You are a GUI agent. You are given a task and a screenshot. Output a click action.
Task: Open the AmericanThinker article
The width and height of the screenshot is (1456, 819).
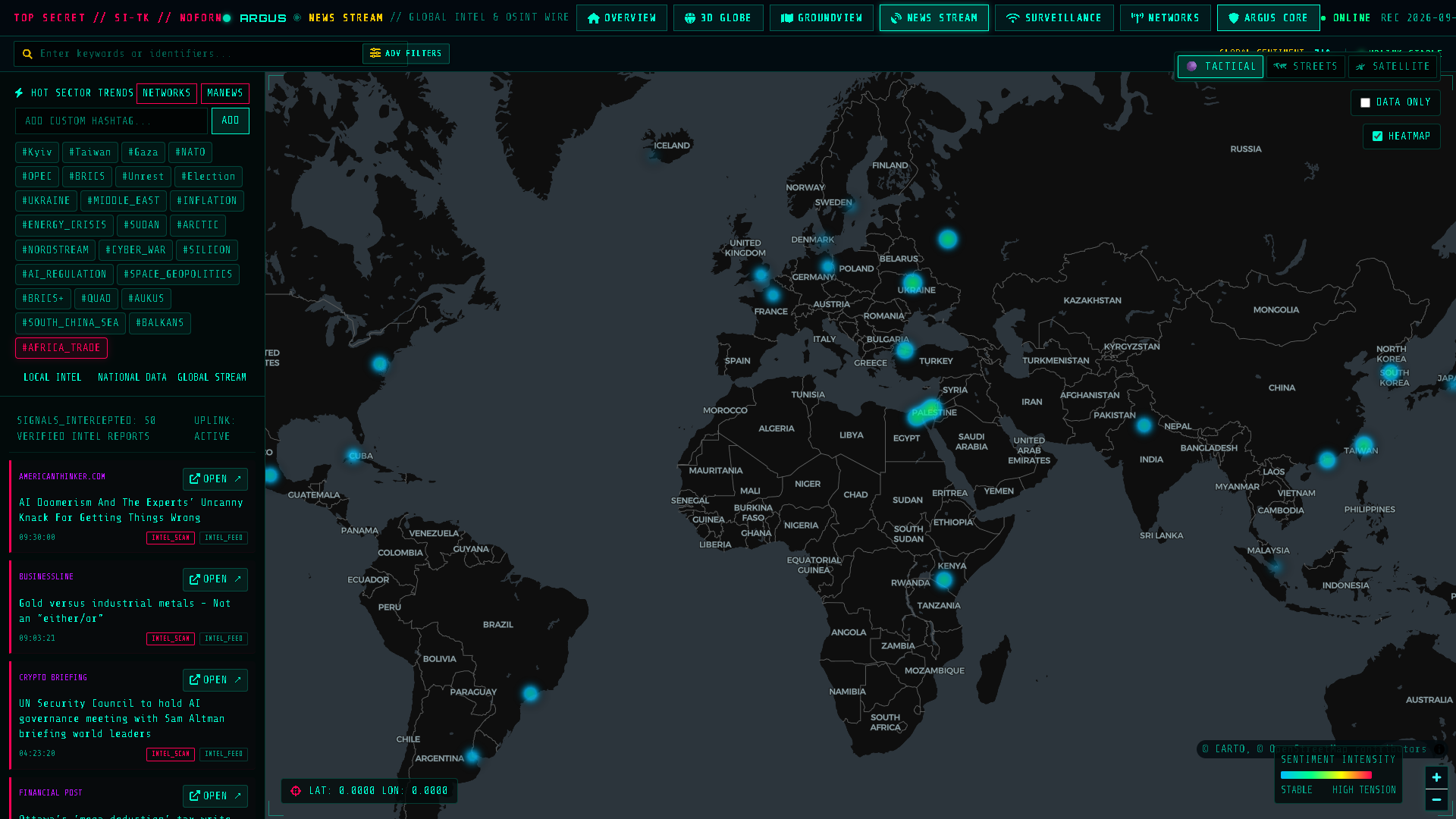tap(215, 479)
